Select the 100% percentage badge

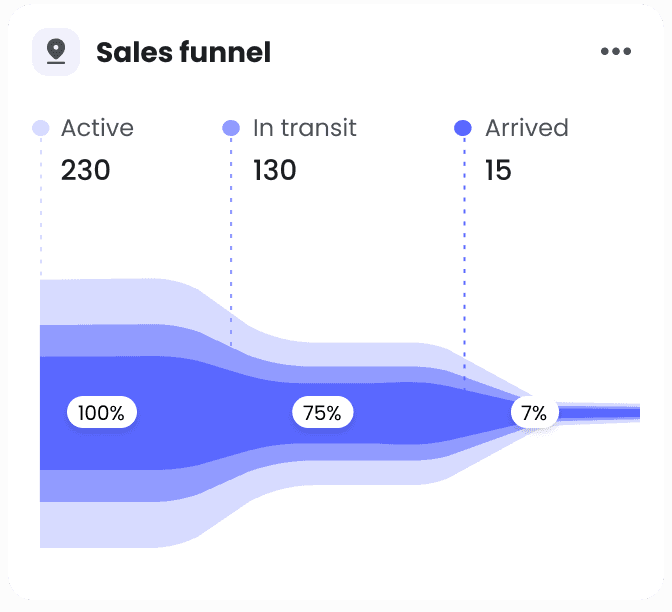pyautogui.click(x=102, y=412)
